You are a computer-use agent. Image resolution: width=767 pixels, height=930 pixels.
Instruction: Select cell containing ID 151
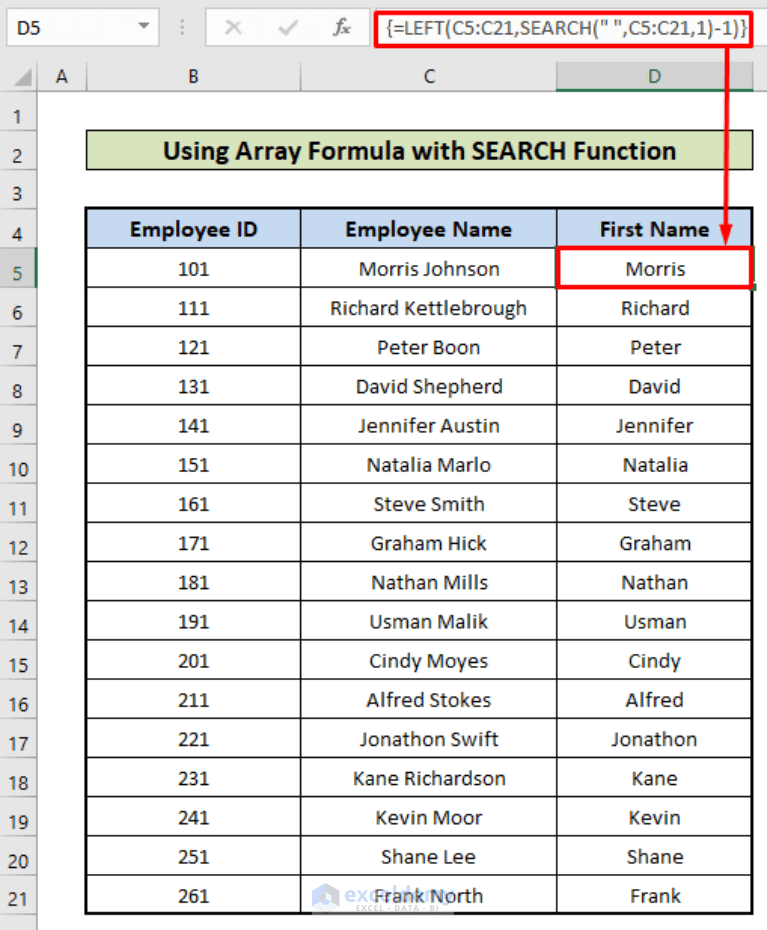point(193,464)
